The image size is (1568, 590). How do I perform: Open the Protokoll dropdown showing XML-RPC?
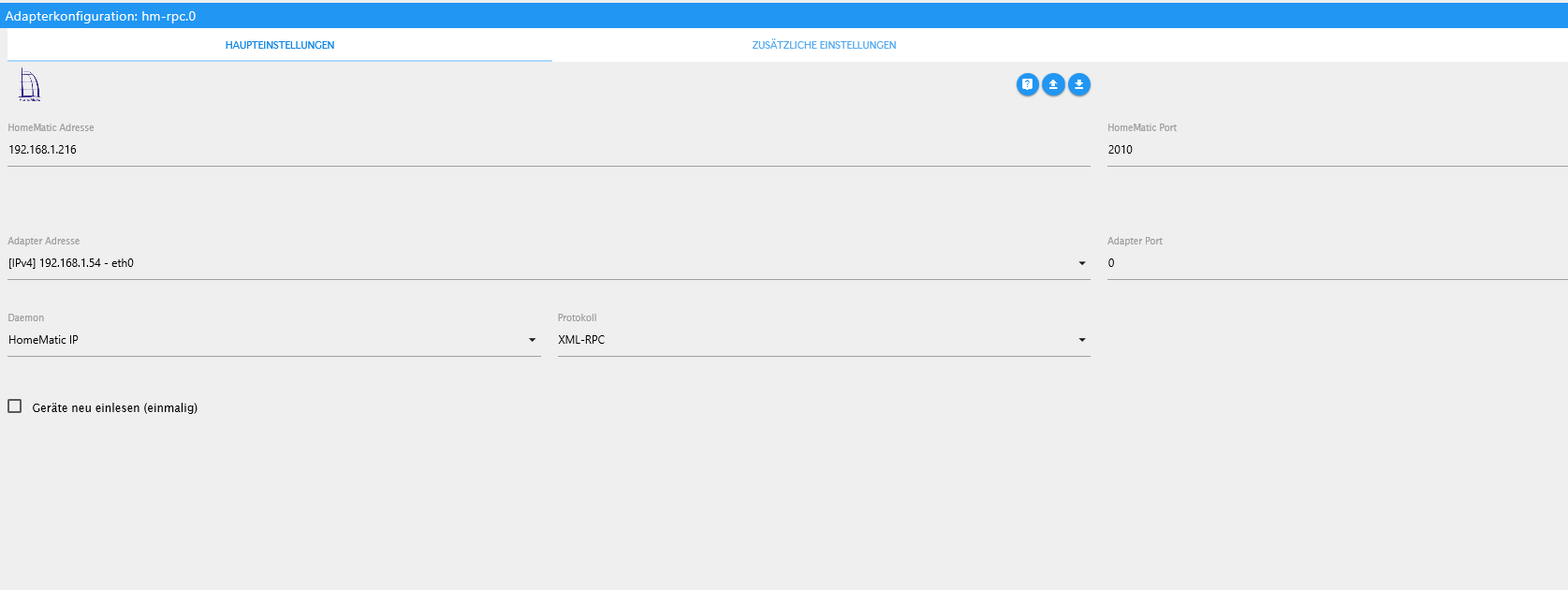point(824,340)
